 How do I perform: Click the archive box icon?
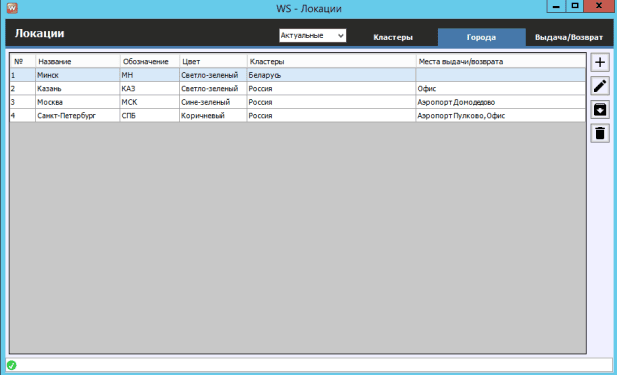(x=600, y=109)
